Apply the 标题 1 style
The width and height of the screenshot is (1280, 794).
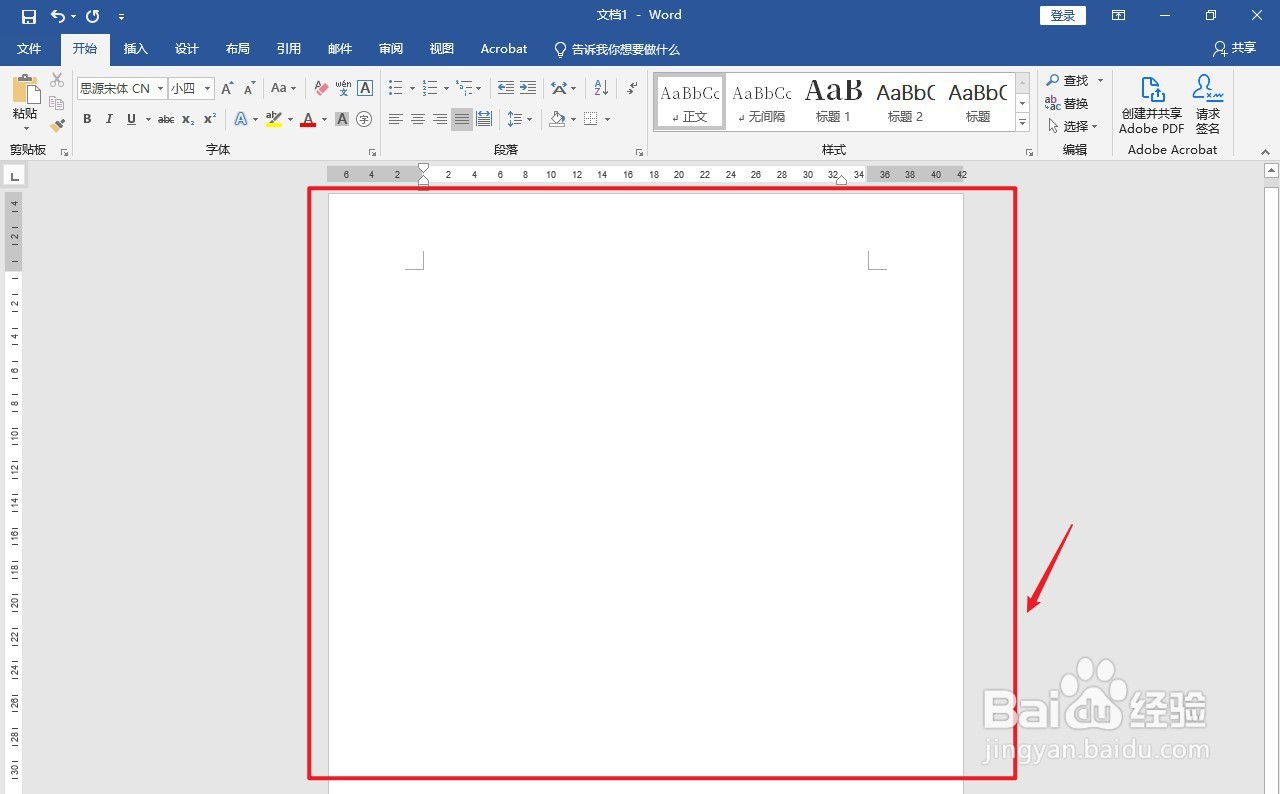834,102
